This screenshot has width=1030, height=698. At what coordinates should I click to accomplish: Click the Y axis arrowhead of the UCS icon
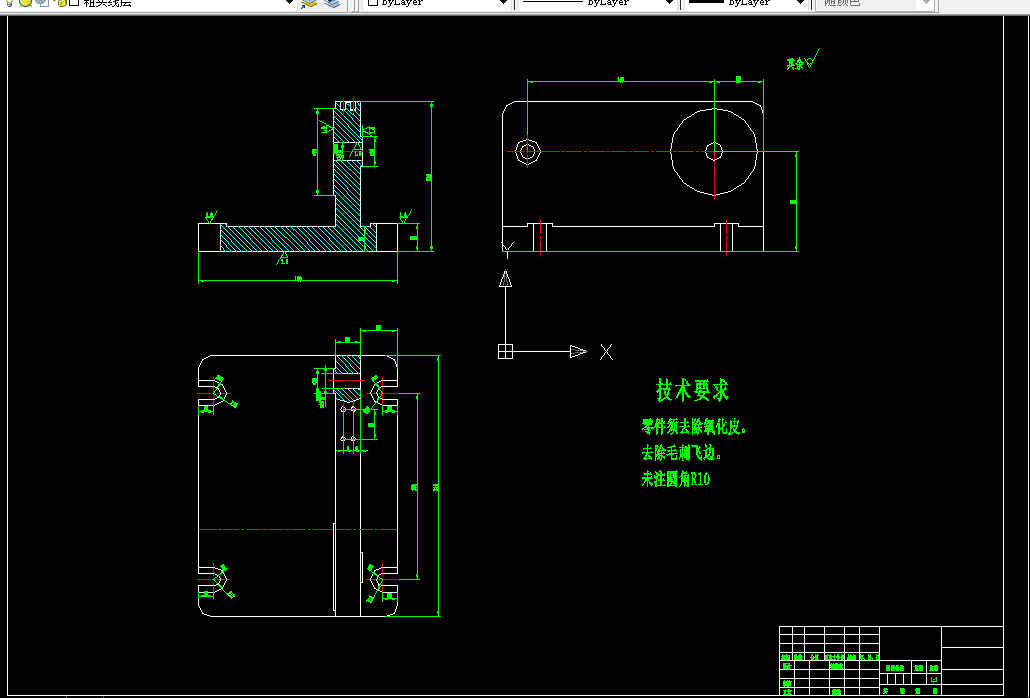(x=505, y=279)
